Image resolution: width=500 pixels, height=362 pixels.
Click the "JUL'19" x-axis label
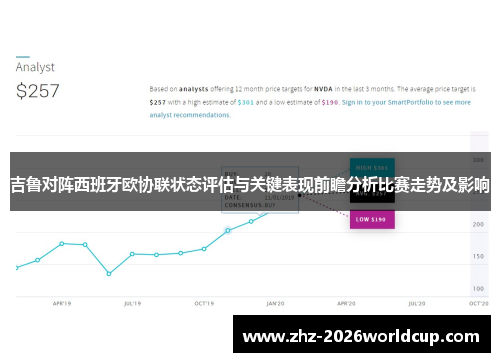(133, 304)
